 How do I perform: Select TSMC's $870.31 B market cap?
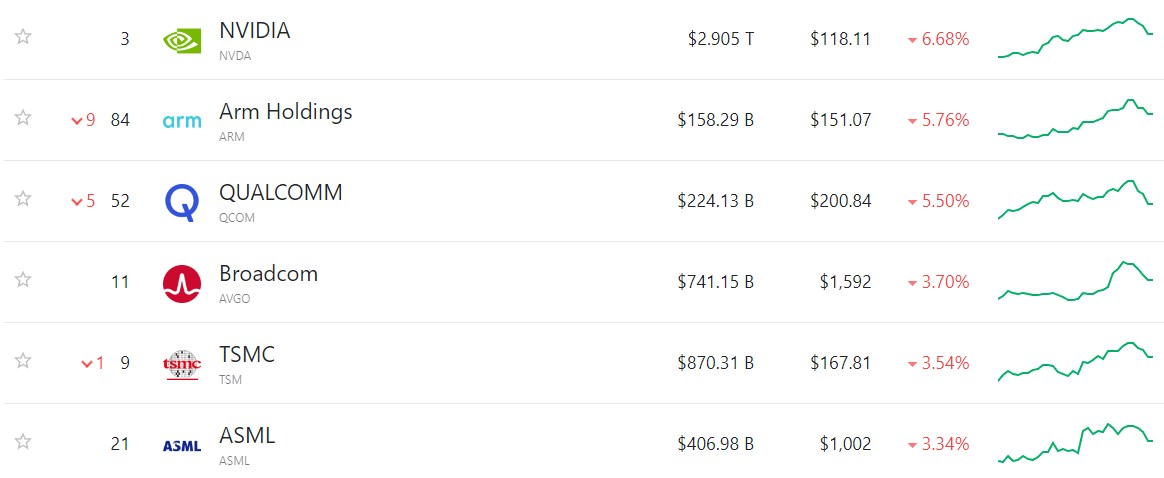716,363
